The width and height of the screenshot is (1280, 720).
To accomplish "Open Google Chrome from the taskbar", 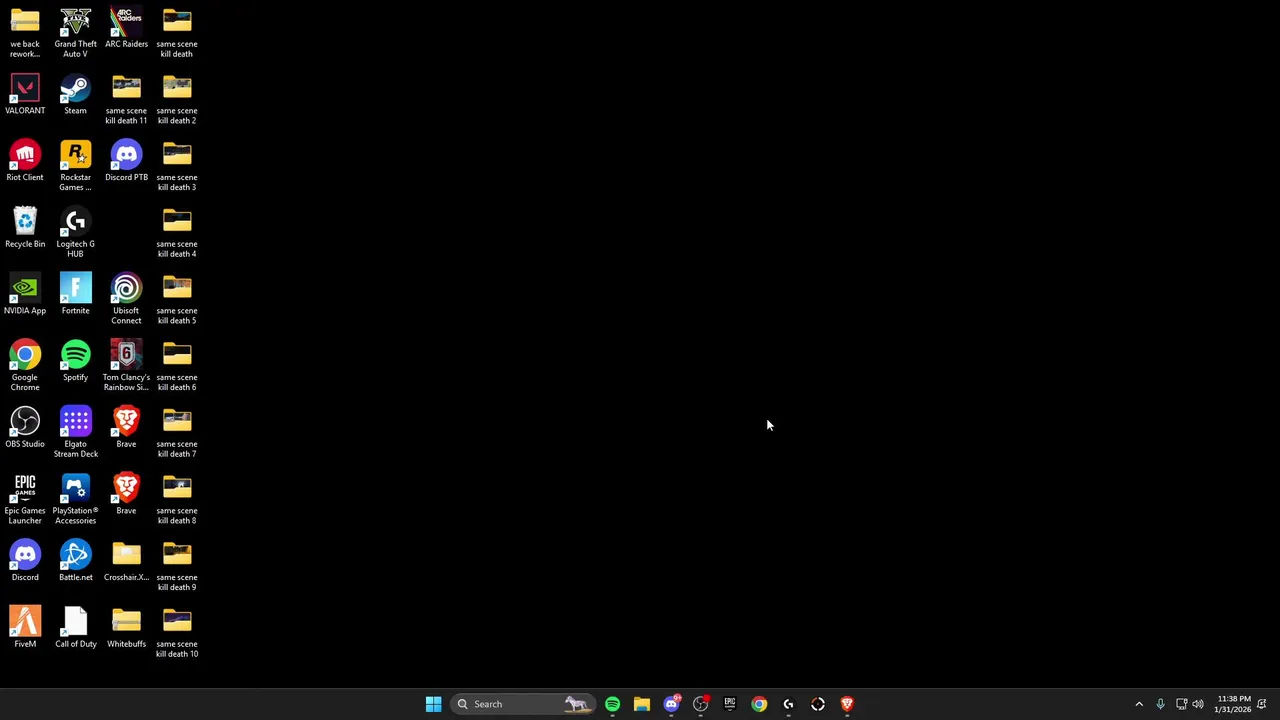I will 759,704.
